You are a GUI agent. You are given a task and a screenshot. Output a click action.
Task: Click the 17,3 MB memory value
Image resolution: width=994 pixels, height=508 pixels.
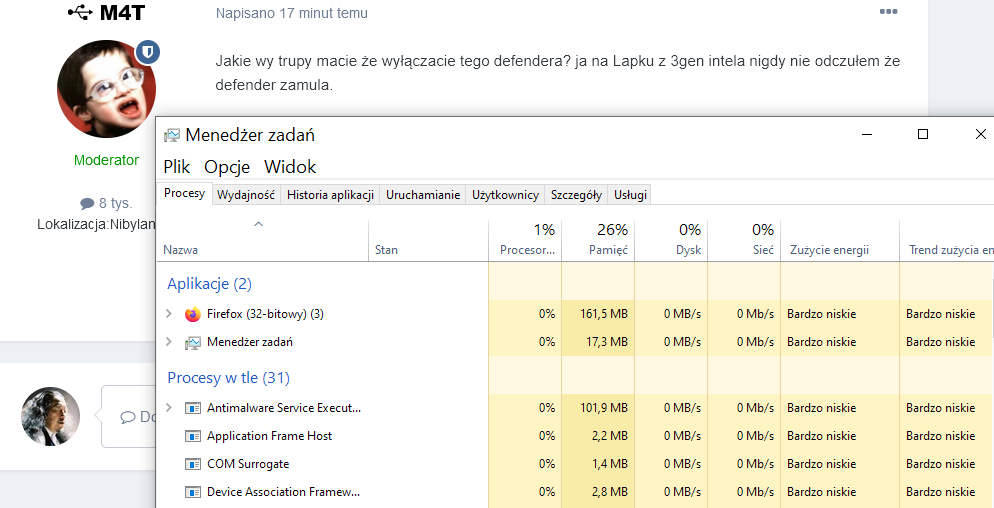[609, 342]
